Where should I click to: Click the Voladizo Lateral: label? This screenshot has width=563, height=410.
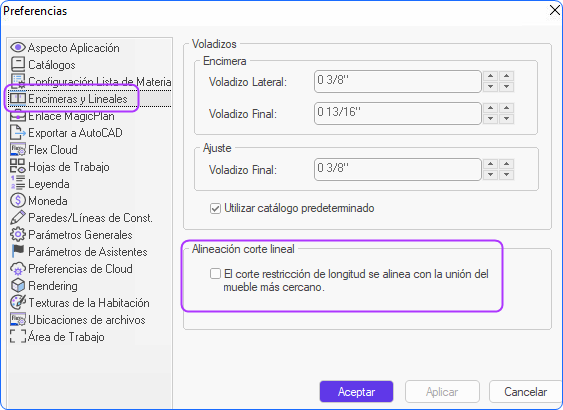(248, 82)
